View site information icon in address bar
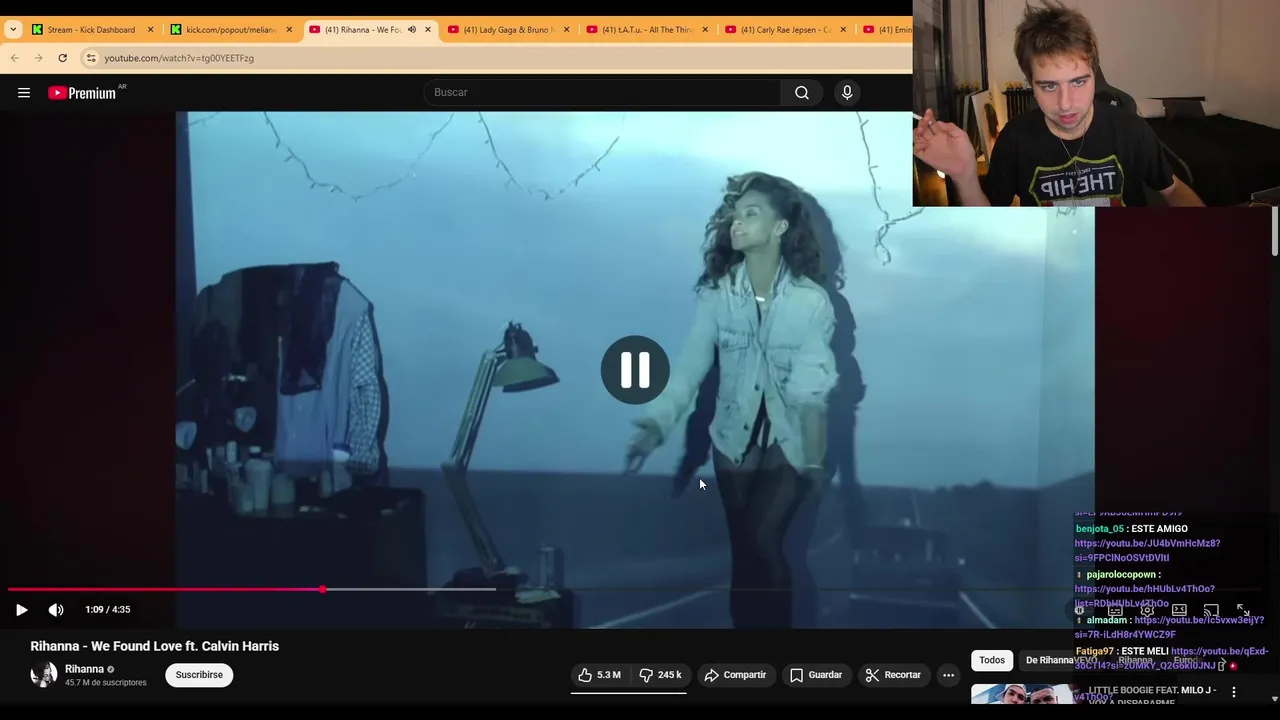 click(x=90, y=58)
